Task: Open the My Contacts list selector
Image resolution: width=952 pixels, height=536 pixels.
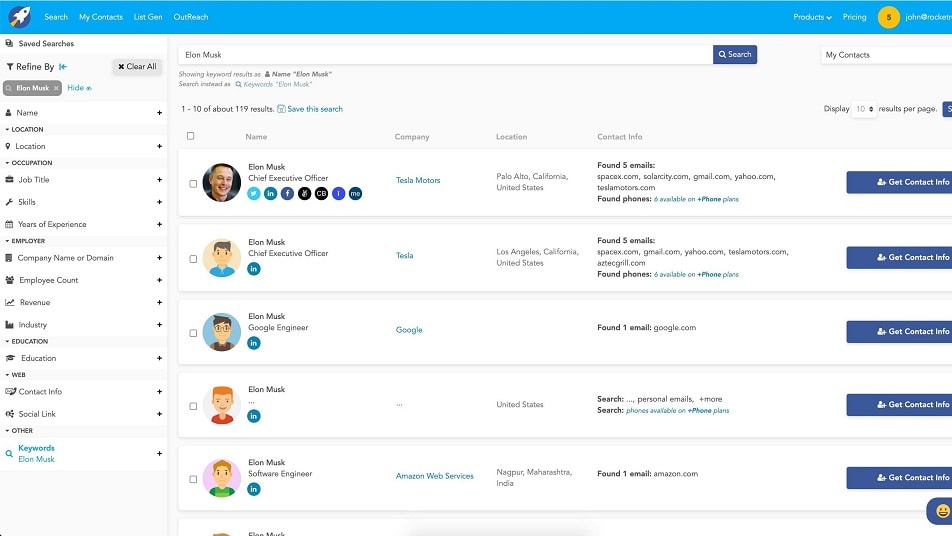Action: (886, 55)
